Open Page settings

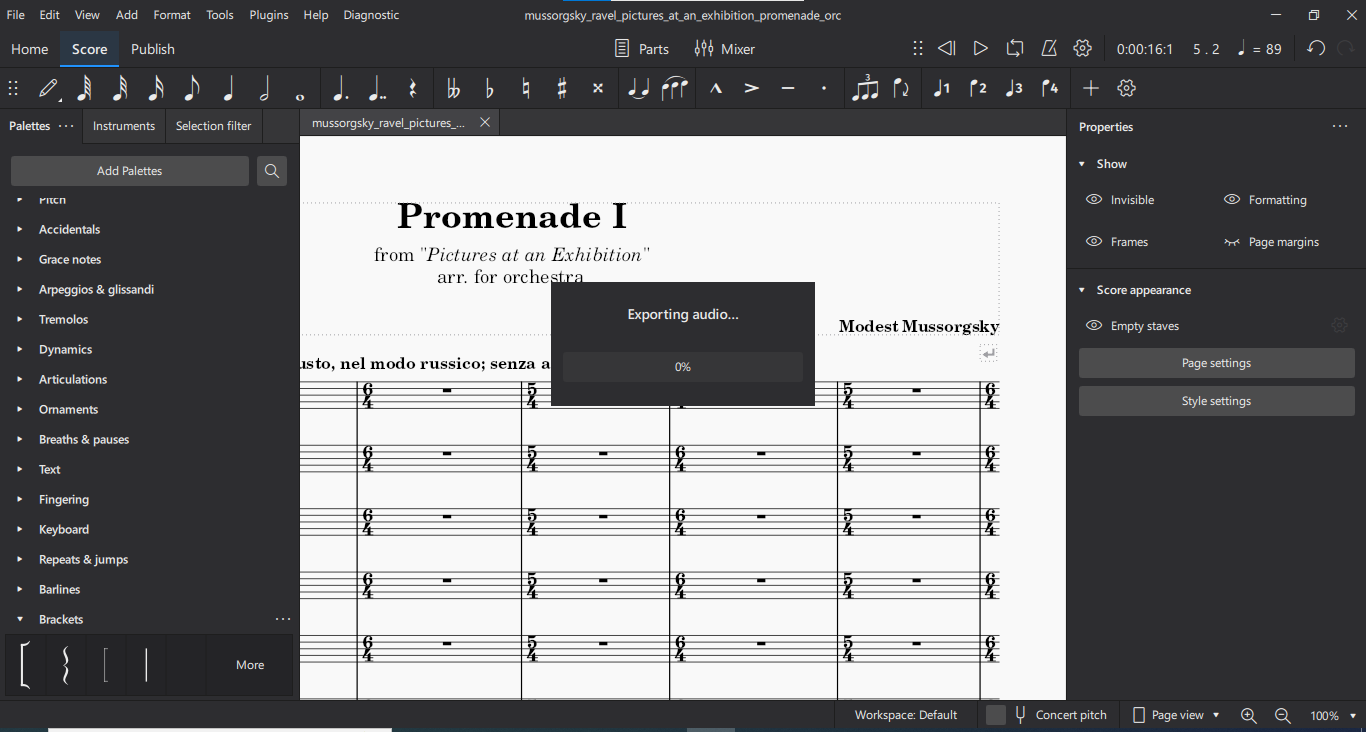(1216, 362)
